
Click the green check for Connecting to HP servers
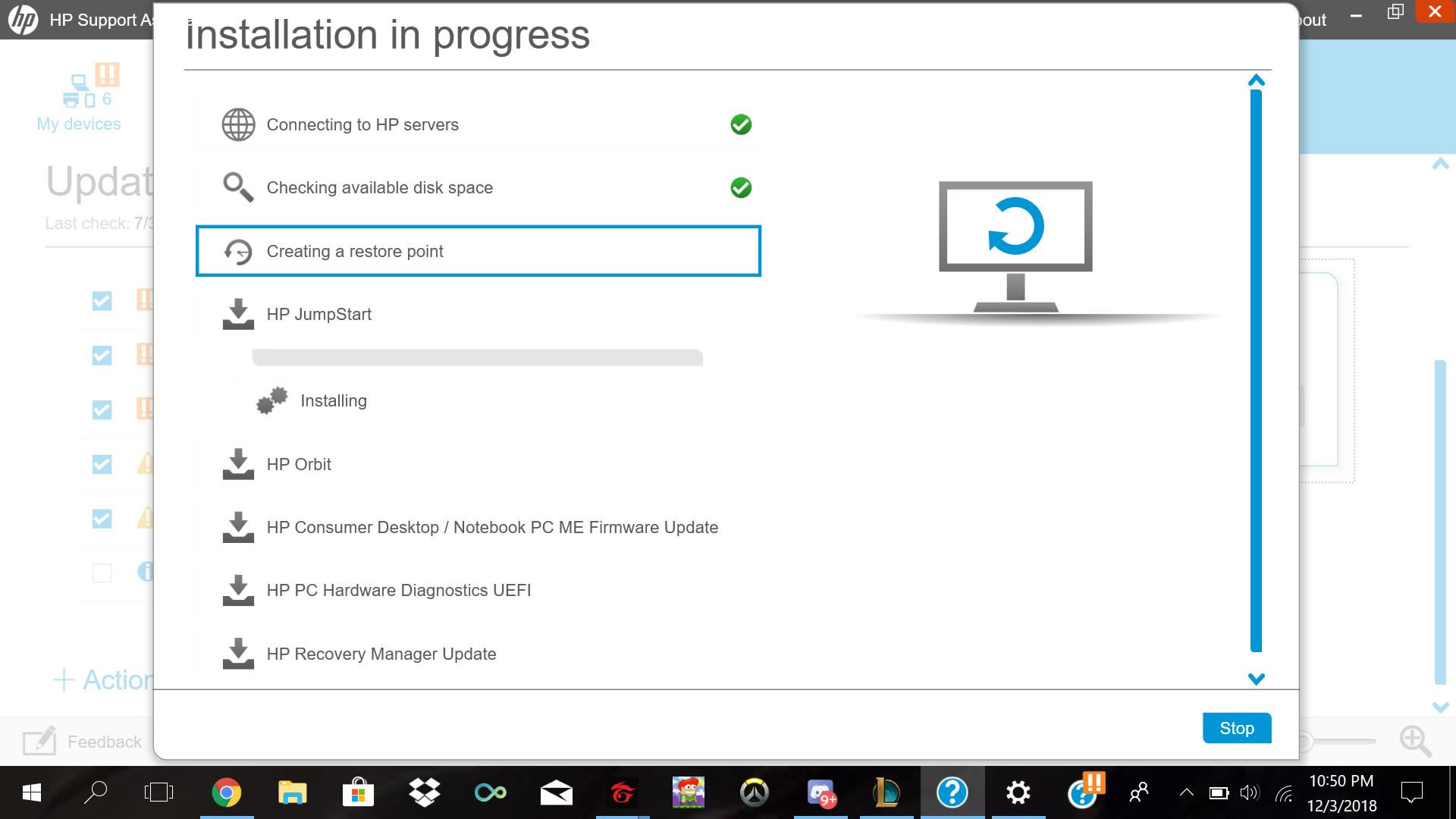741,124
